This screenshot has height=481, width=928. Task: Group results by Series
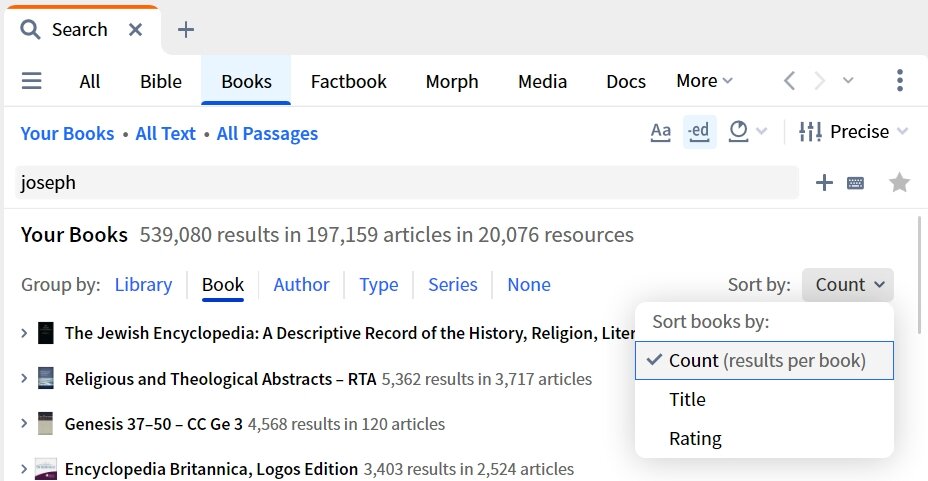pyautogui.click(x=453, y=285)
